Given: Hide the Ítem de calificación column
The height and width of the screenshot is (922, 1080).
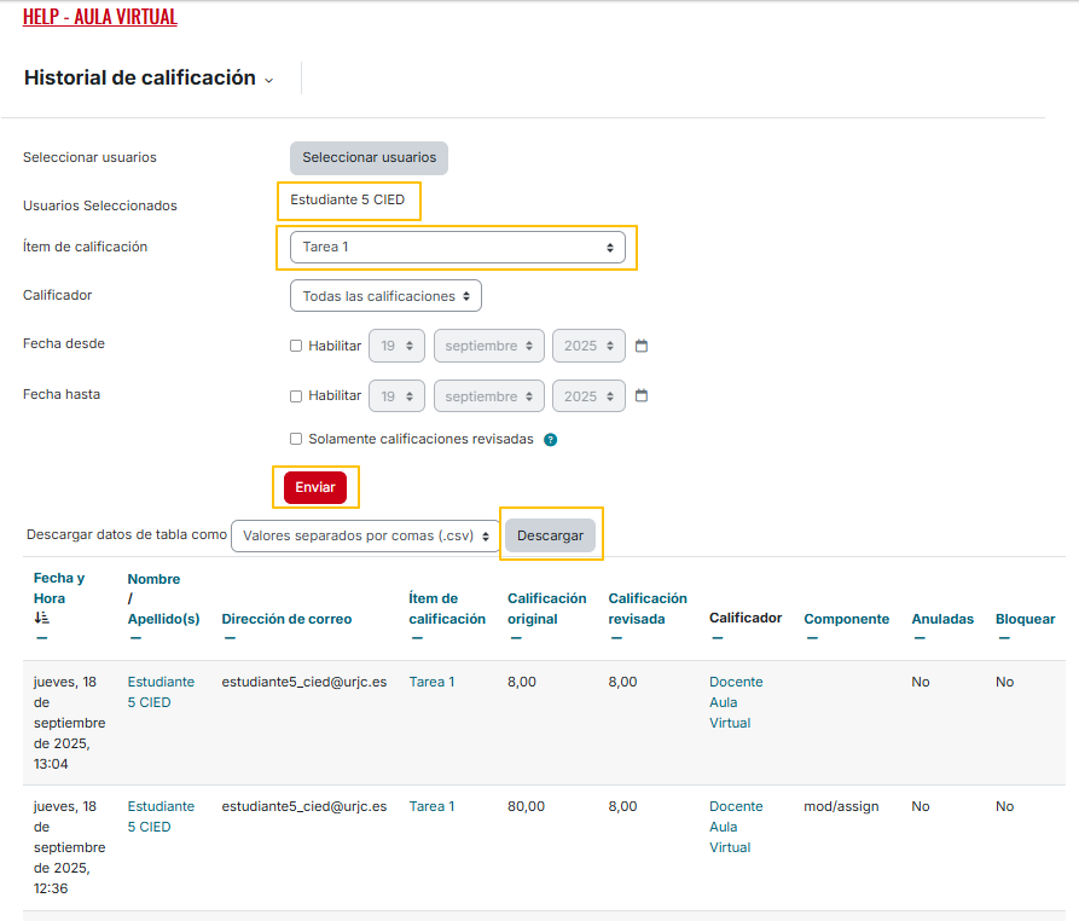Looking at the screenshot, I should (x=417, y=638).
